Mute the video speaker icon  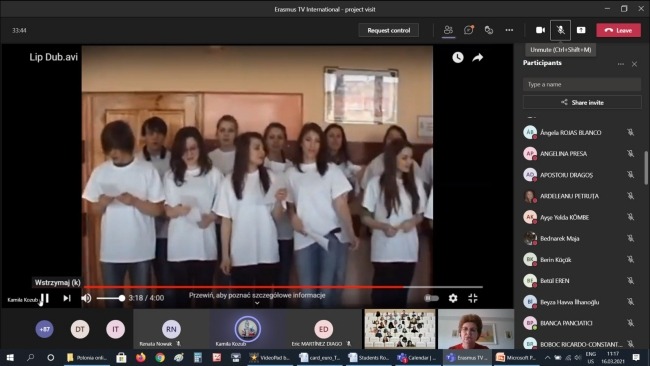click(x=86, y=298)
